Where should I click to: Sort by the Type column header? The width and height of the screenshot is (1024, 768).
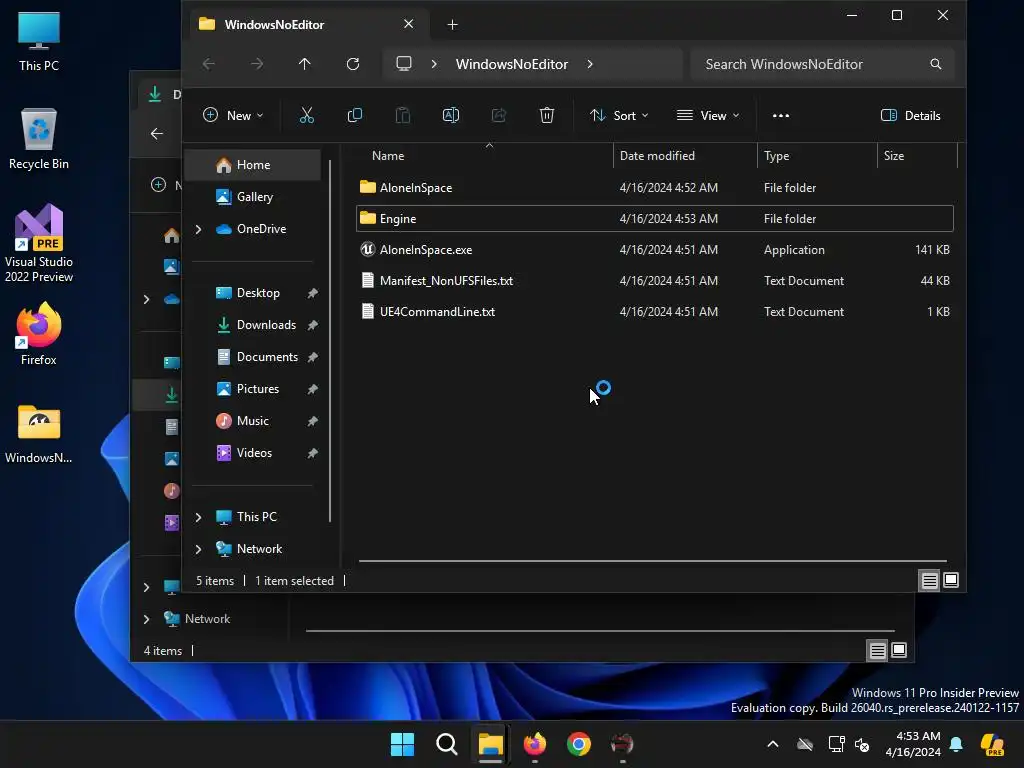click(x=817, y=155)
